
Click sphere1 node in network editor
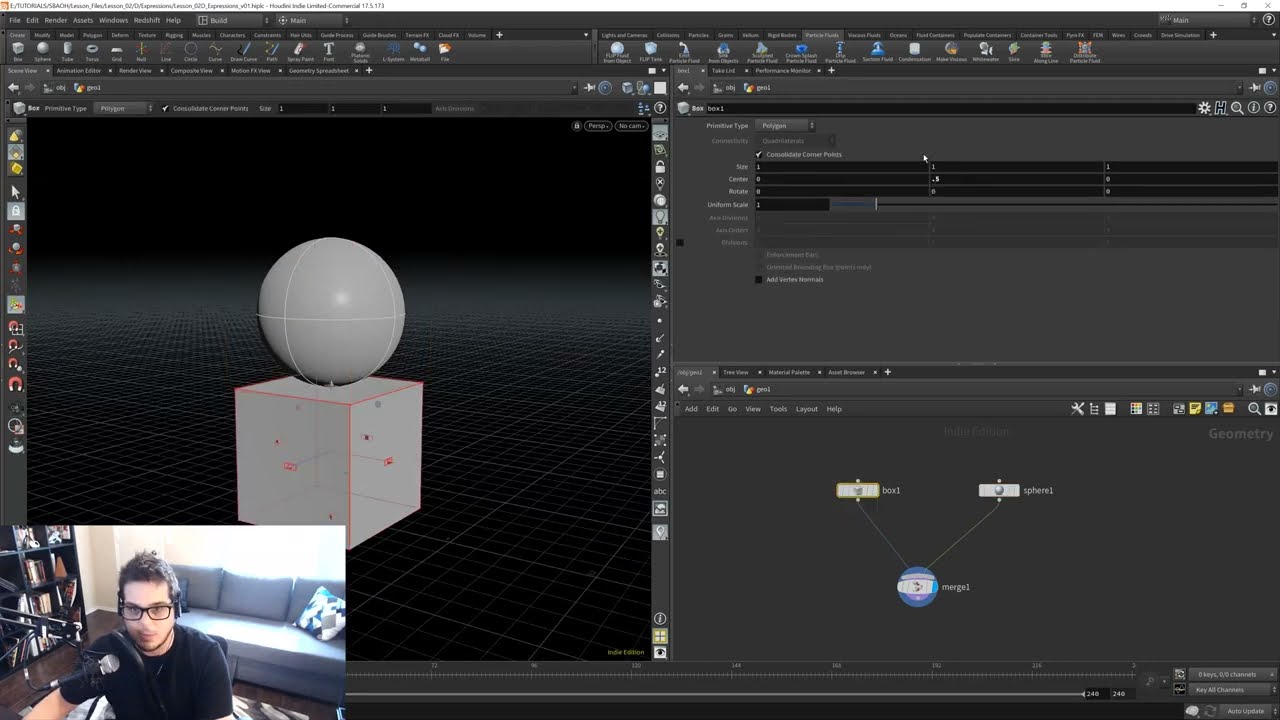[999, 490]
